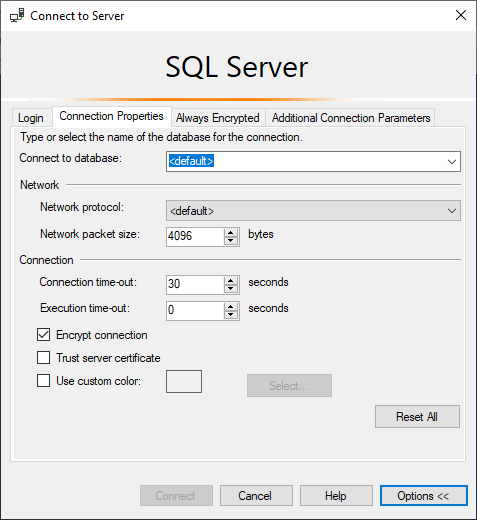Open Help for the dialog
477x520 pixels.
tap(336, 496)
